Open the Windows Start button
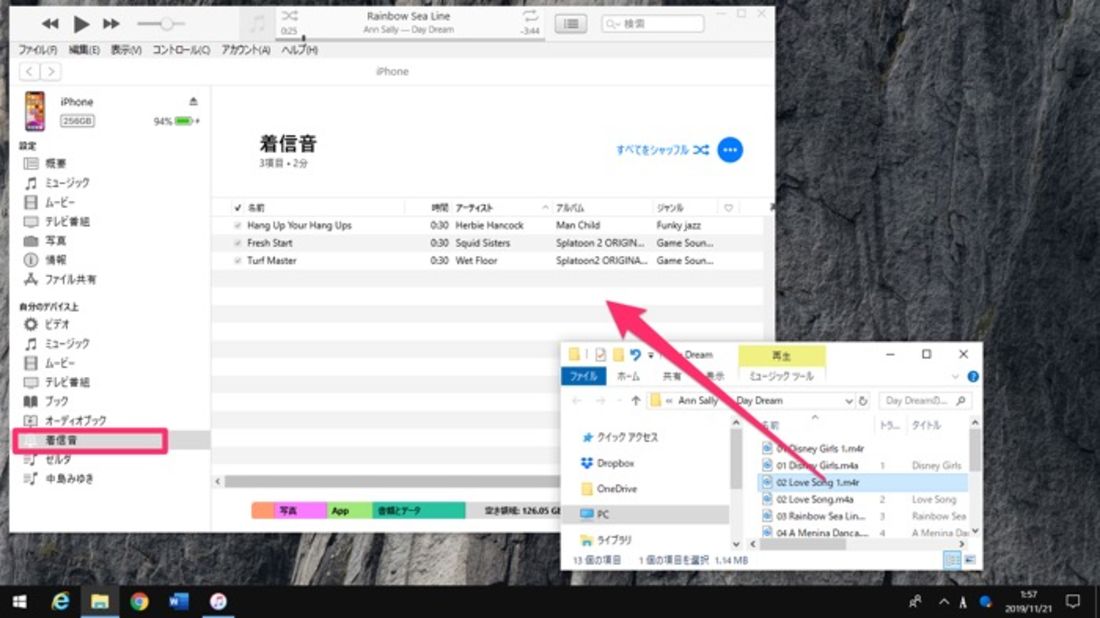The image size is (1100, 618). [x=20, y=602]
